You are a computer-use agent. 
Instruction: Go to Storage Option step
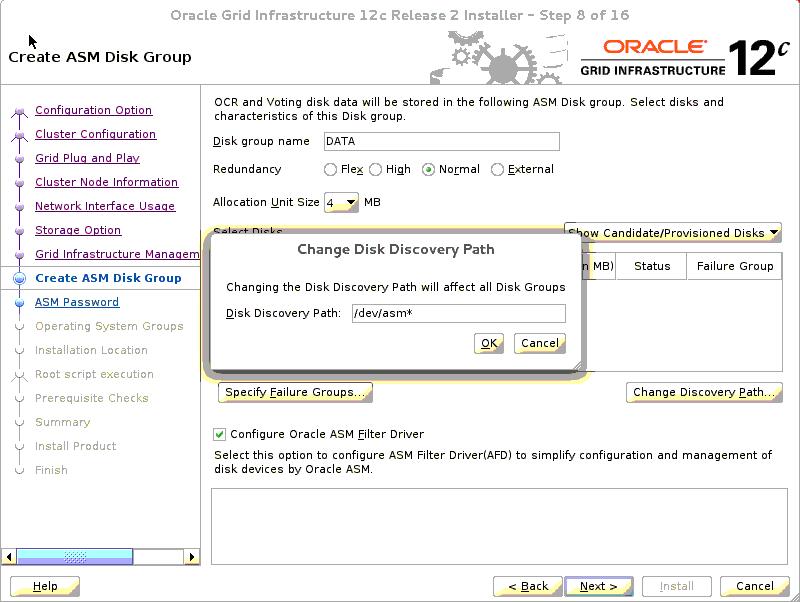(x=78, y=230)
